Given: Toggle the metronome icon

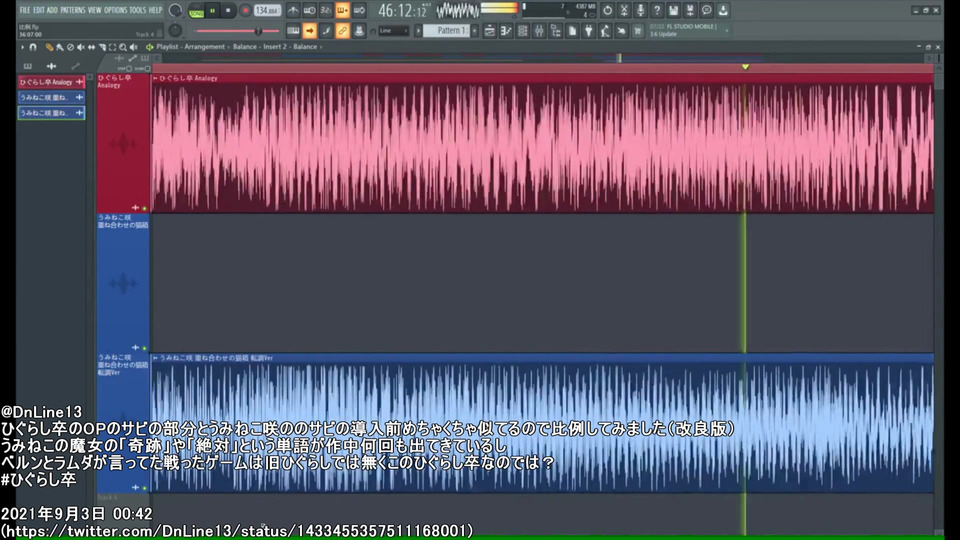Looking at the screenshot, I should [x=293, y=10].
